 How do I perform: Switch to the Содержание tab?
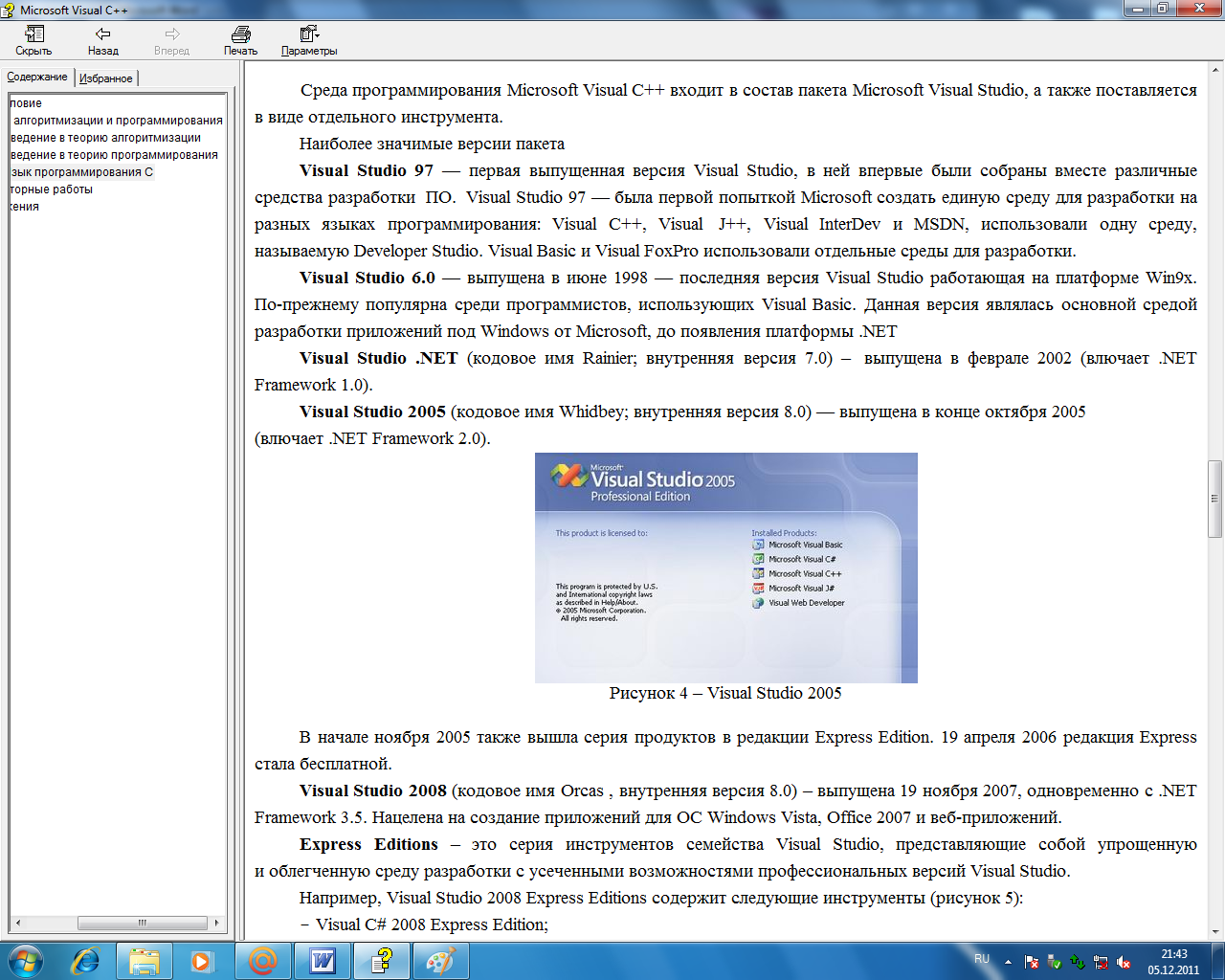pos(37,77)
